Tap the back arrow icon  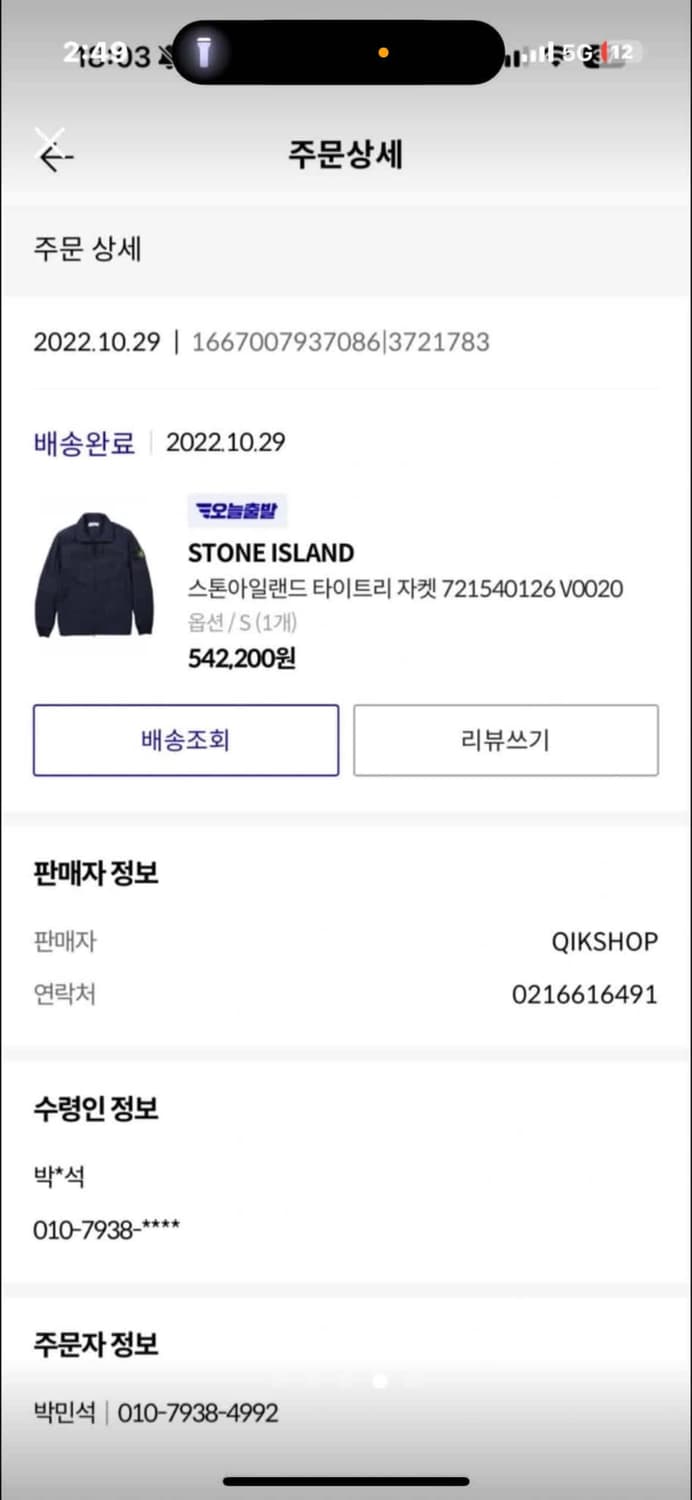point(54,156)
